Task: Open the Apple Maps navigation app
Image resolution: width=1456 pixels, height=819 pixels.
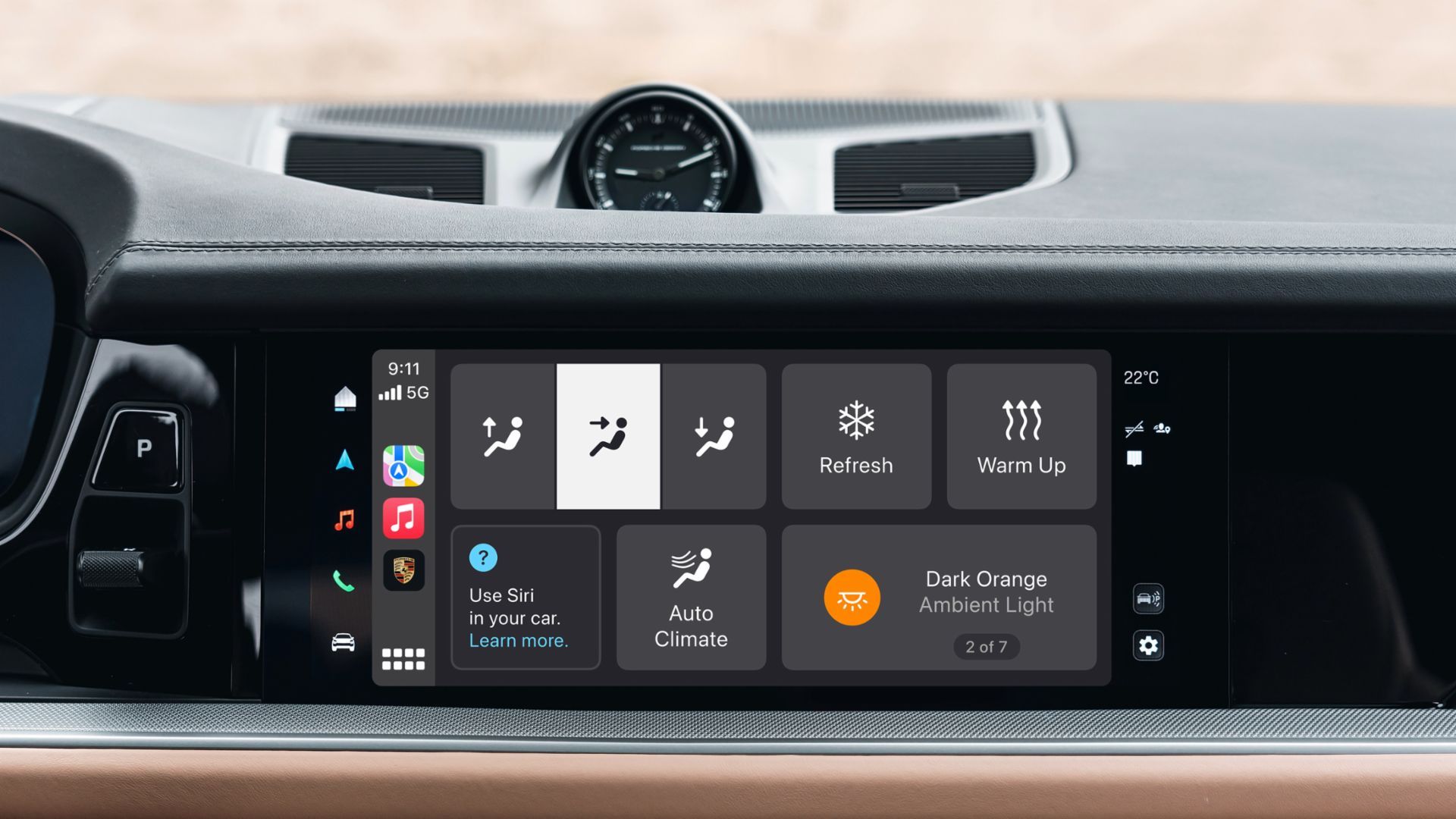Action: coord(404,466)
